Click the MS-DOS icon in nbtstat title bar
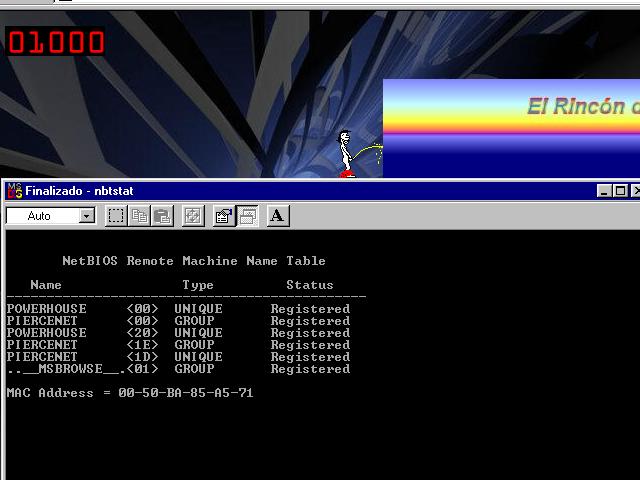This screenshot has width=640, height=480. (15, 191)
